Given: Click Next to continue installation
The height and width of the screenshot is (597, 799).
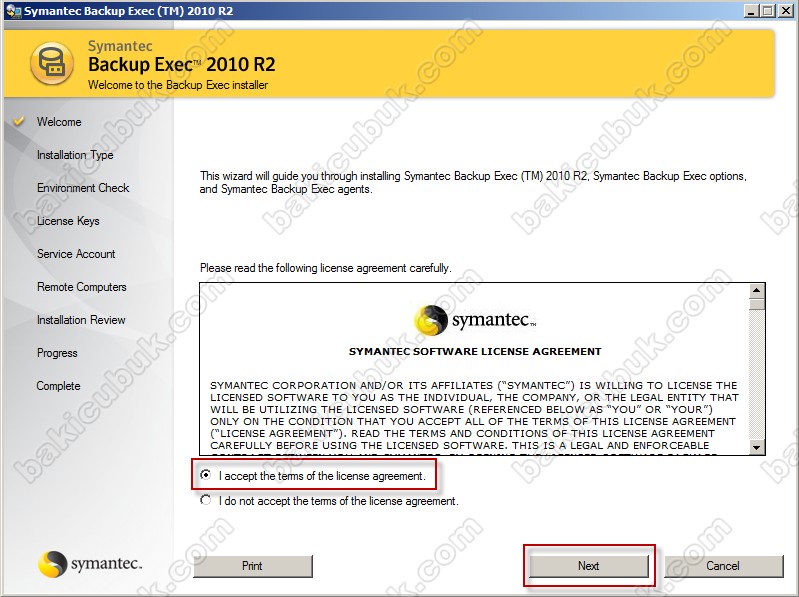Looking at the screenshot, I should (589, 566).
